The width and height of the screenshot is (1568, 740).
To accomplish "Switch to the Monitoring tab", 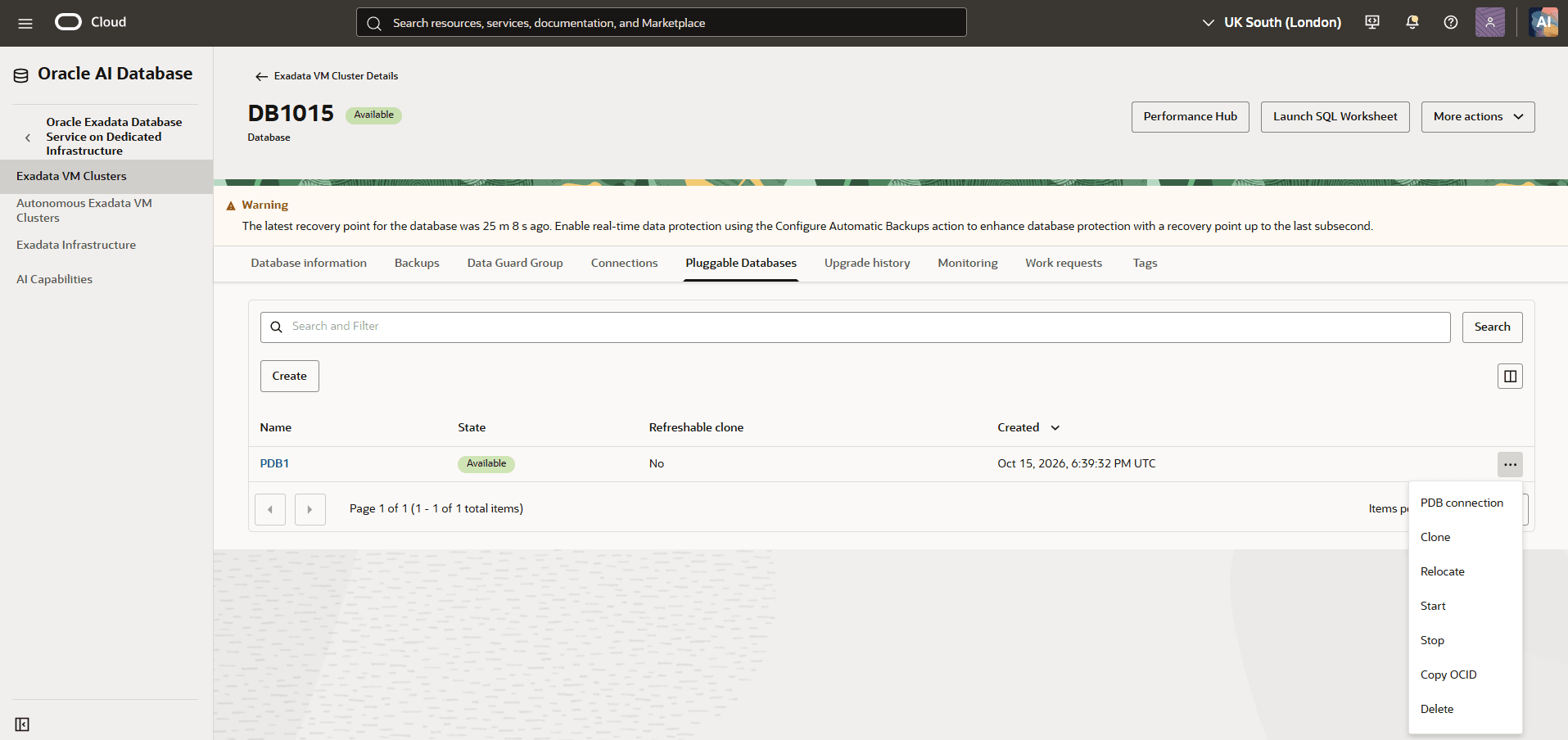I will [x=968, y=264].
